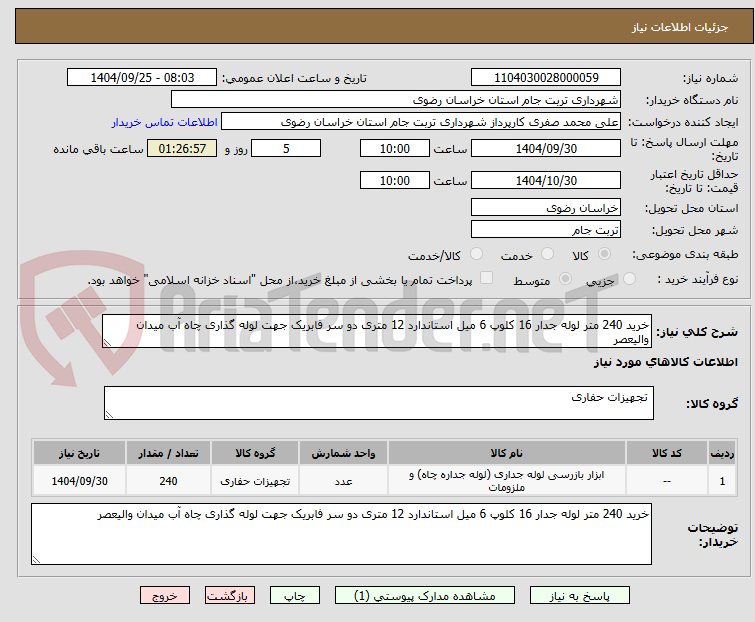Click the ردیف column header
This screenshot has width=755, height=622.
[722, 453]
